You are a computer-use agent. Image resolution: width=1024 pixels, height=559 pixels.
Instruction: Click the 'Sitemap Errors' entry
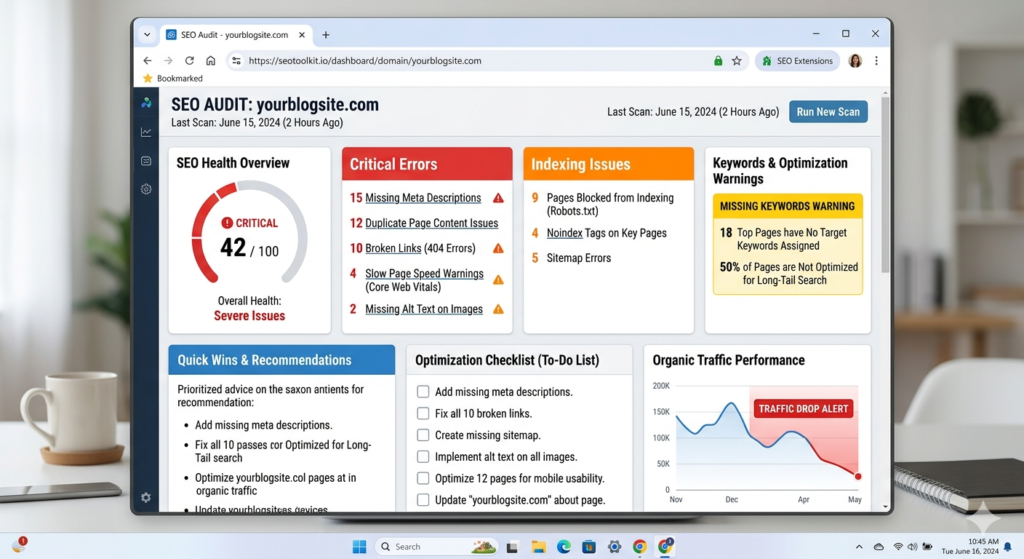click(579, 258)
